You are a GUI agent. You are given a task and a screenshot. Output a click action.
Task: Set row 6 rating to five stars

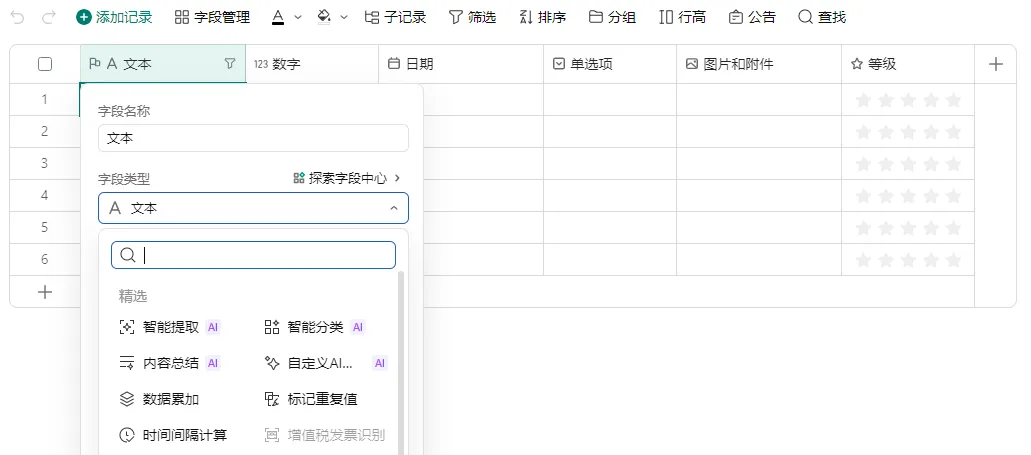(953, 260)
